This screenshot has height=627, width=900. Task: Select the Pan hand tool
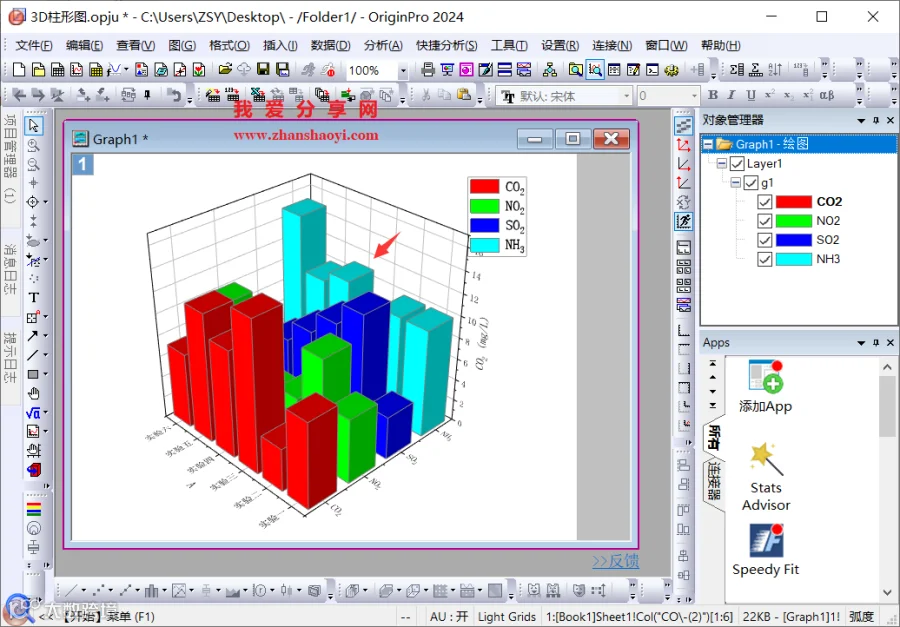33,393
